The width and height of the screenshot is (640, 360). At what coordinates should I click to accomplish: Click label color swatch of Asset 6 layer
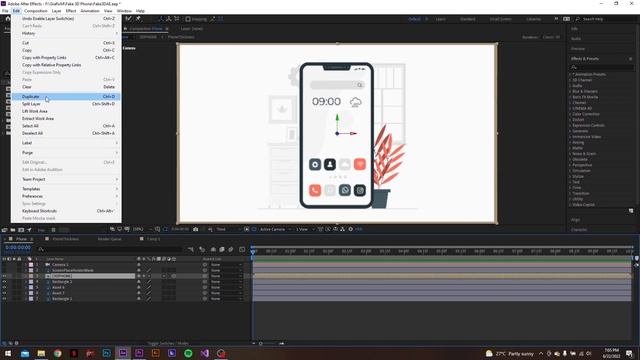(31, 287)
